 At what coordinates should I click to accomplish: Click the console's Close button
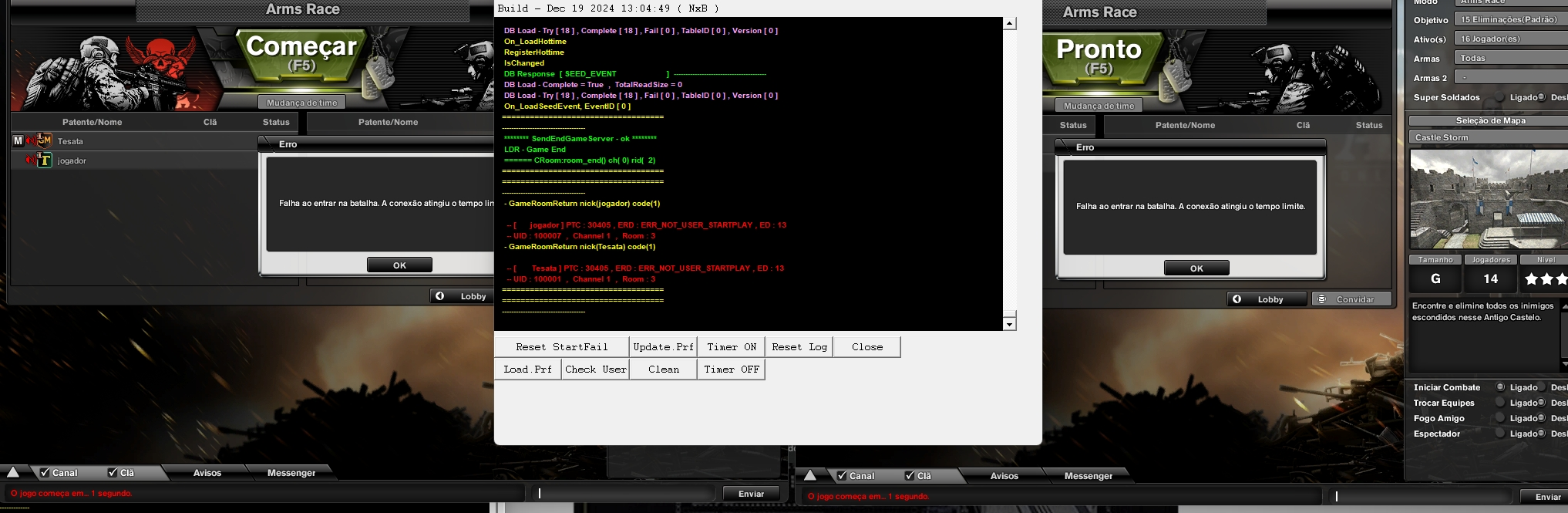coord(867,347)
